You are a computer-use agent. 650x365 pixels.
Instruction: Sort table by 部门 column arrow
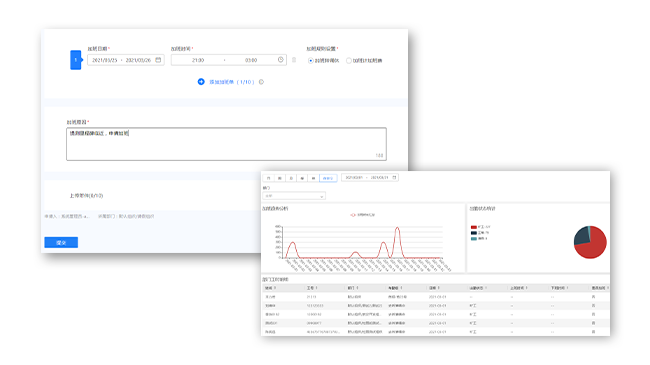point(357,288)
